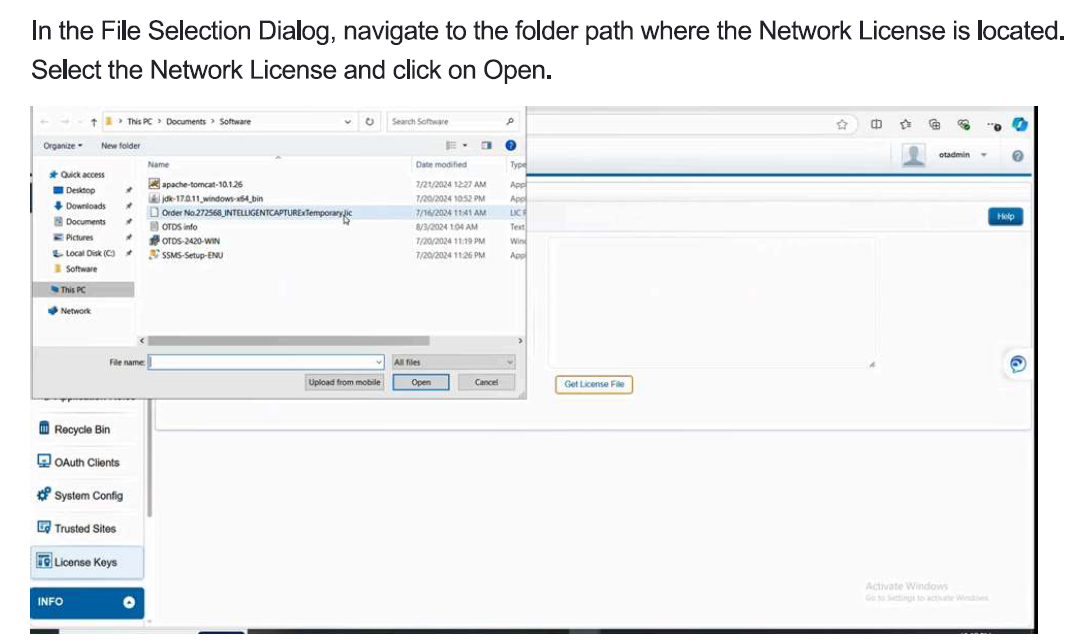
Task: Open the All files type dropdown
Action: pyautogui.click(x=454, y=362)
